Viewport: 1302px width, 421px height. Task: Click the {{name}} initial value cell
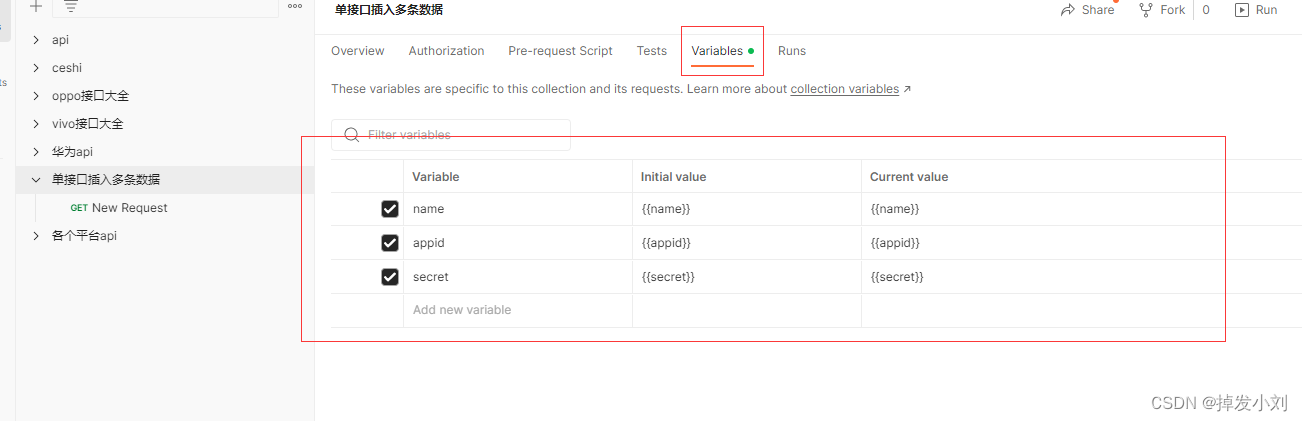747,209
